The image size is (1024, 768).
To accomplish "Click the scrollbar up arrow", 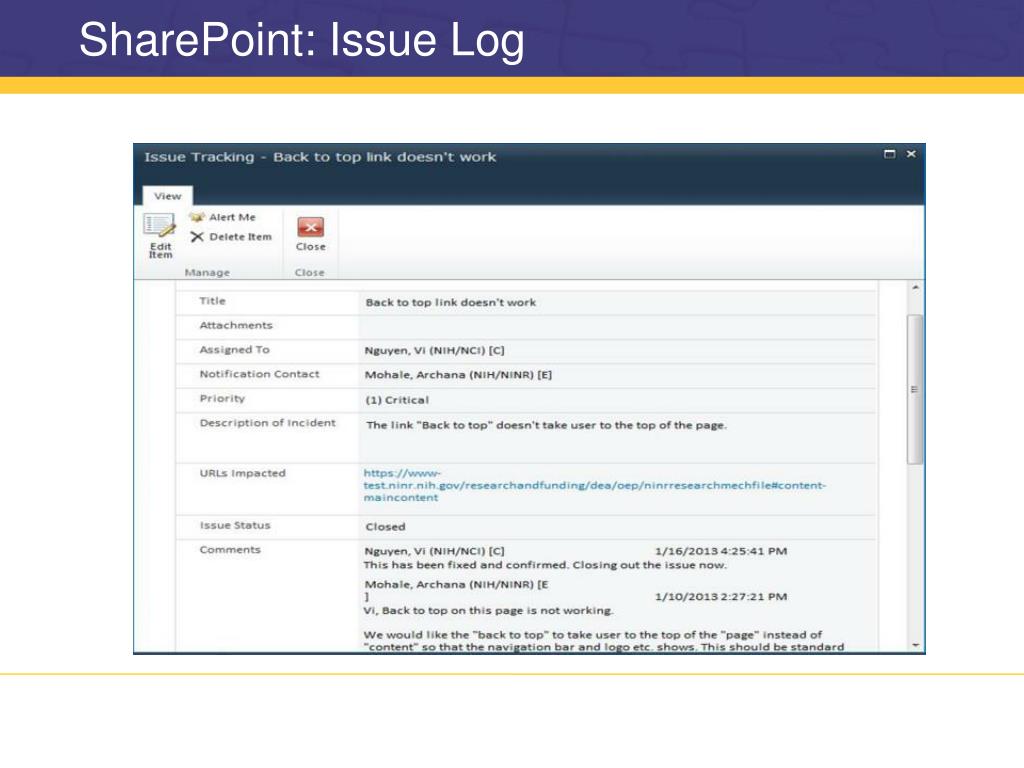I will 915,288.
